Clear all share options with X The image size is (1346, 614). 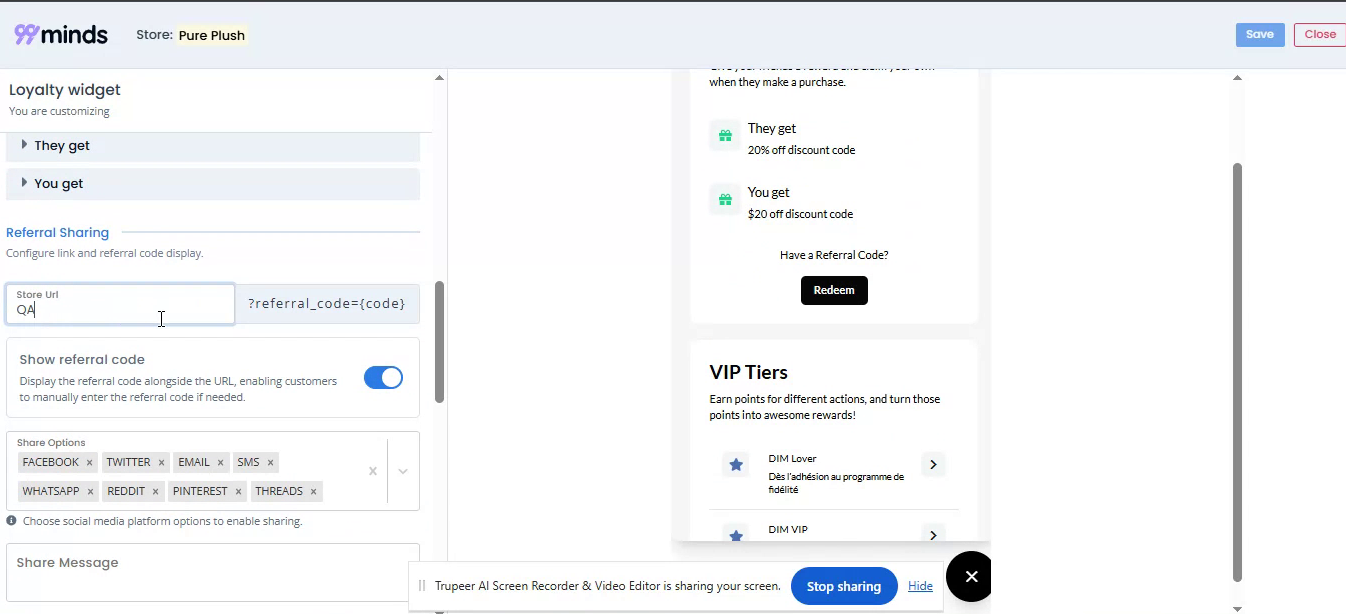373,471
